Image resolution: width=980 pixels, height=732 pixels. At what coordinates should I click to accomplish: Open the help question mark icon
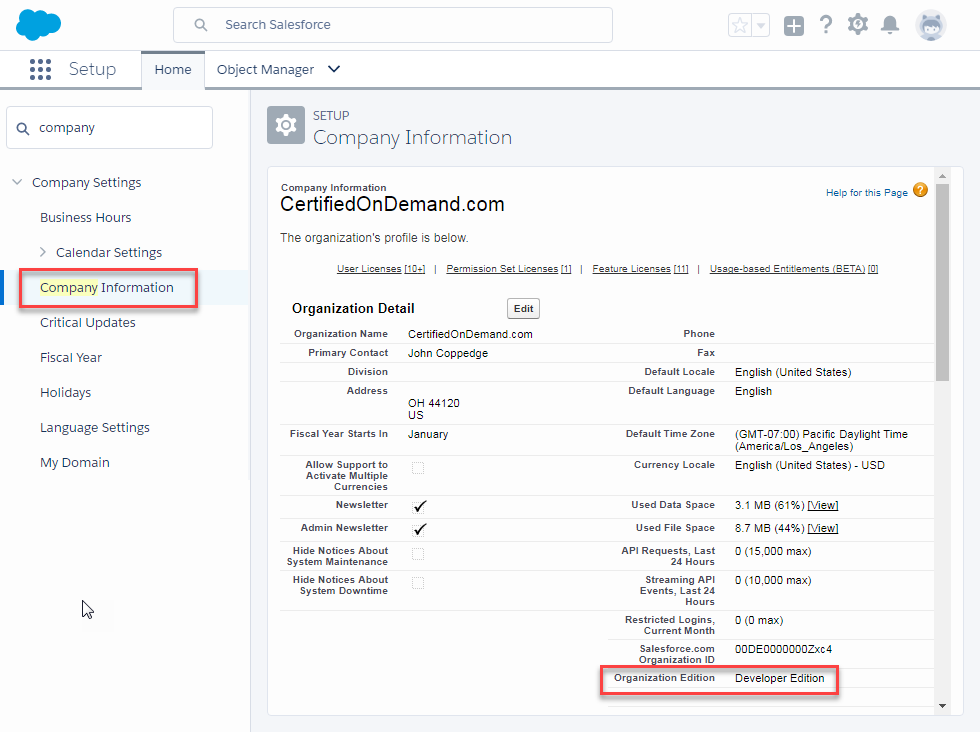point(826,25)
